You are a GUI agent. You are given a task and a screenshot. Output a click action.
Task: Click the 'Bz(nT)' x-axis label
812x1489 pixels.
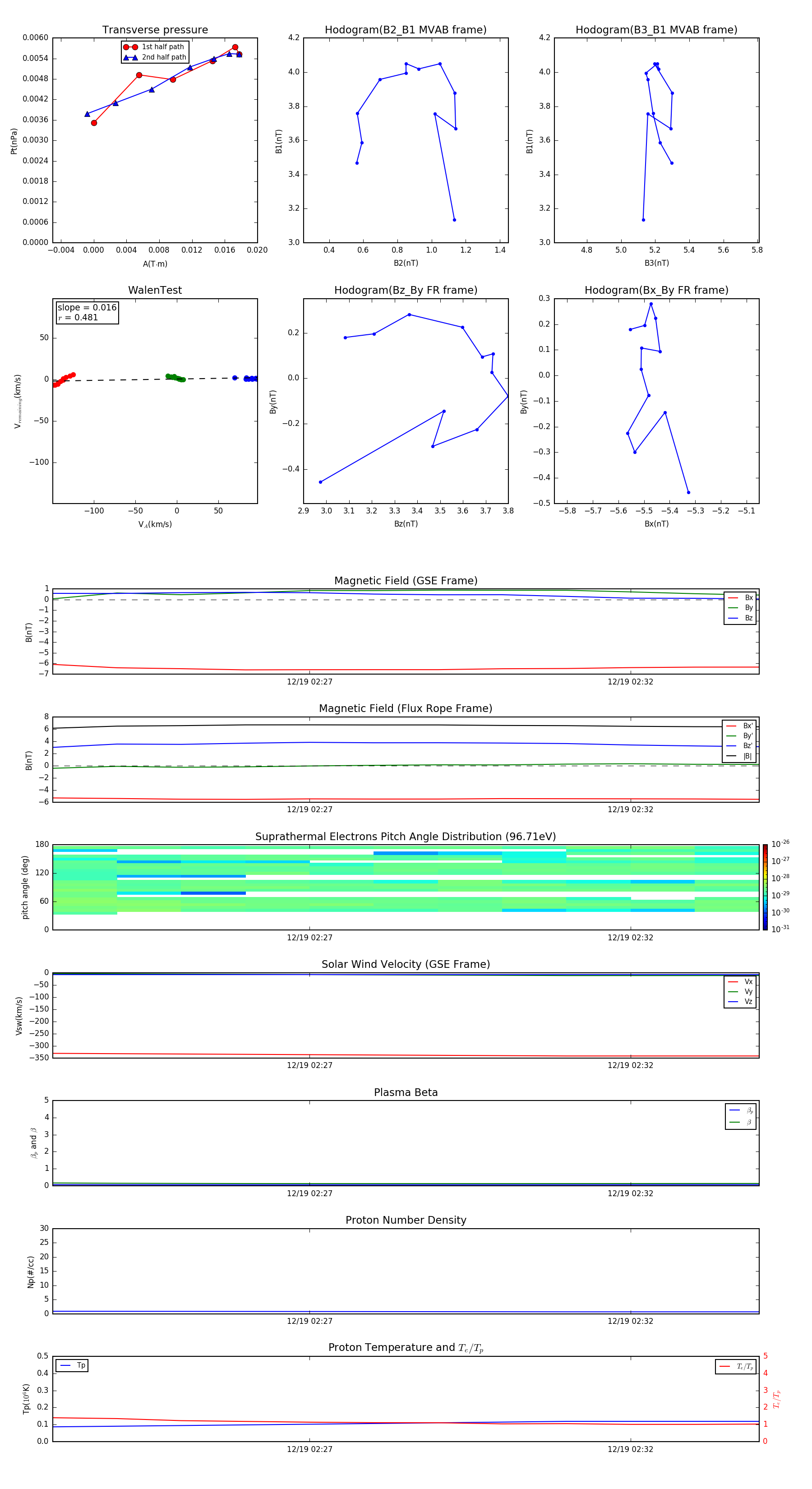(406, 524)
